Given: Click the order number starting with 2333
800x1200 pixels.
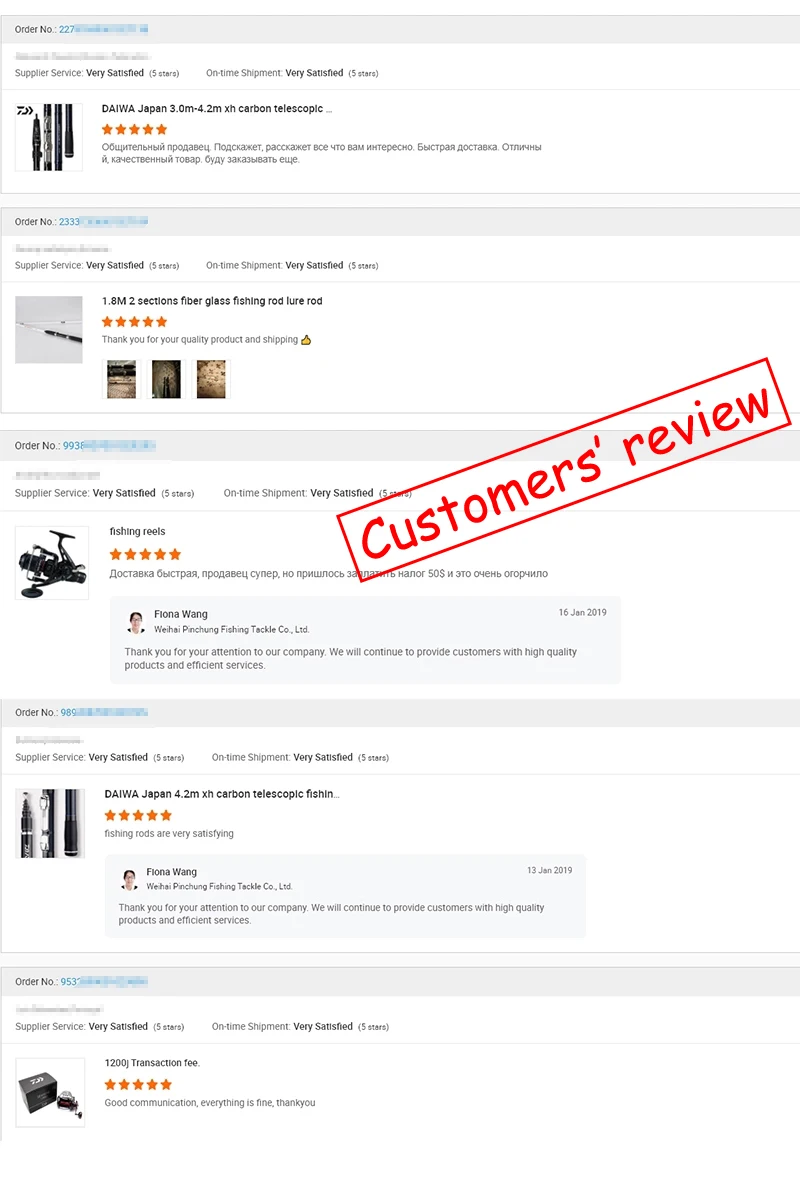Looking at the screenshot, I should click(x=104, y=221).
